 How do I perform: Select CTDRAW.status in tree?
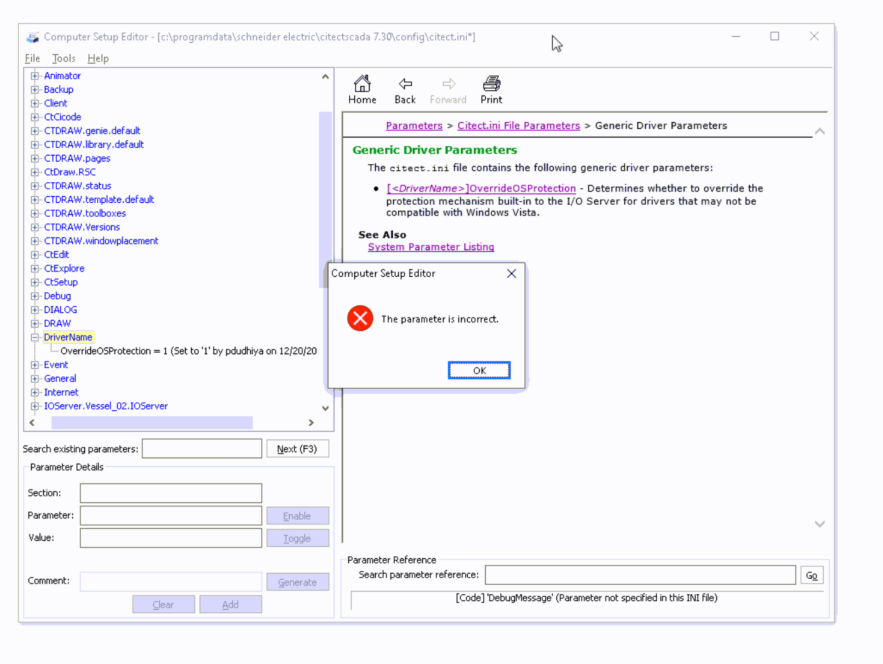tap(78, 186)
